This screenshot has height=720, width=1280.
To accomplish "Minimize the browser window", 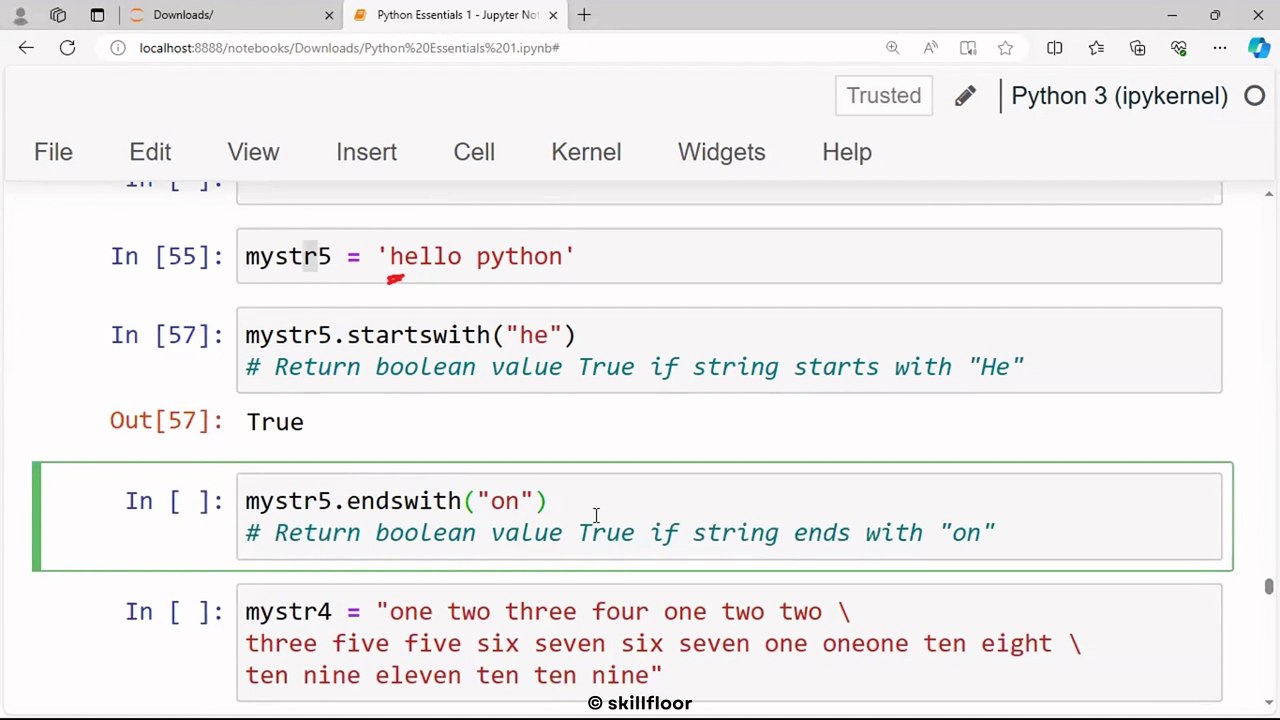I will 1172,15.
